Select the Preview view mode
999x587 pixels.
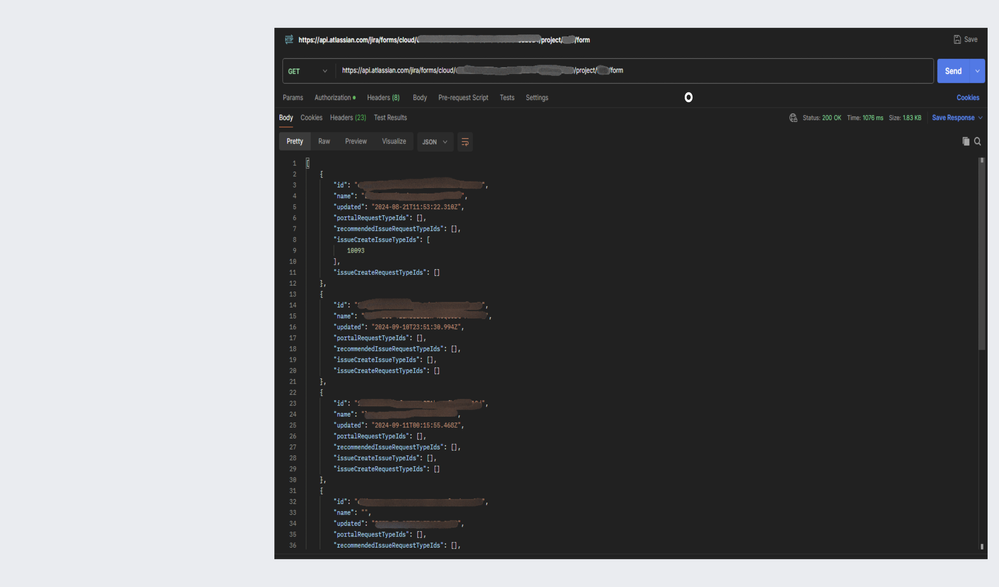(356, 141)
